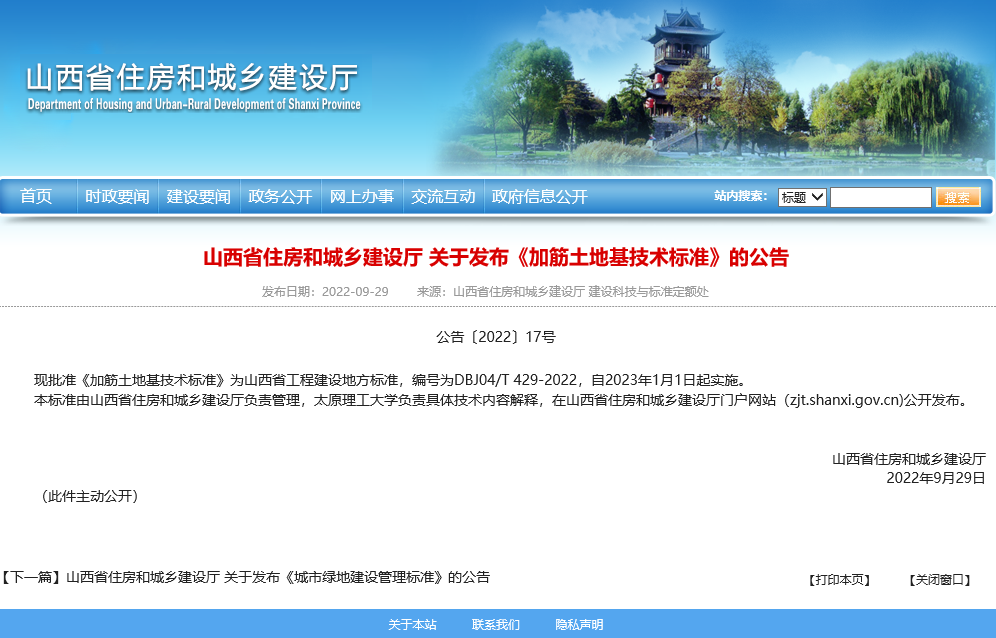Image resolution: width=996 pixels, height=638 pixels.
Task: Open 网上办事 online services menu
Action: pyautogui.click(x=362, y=197)
